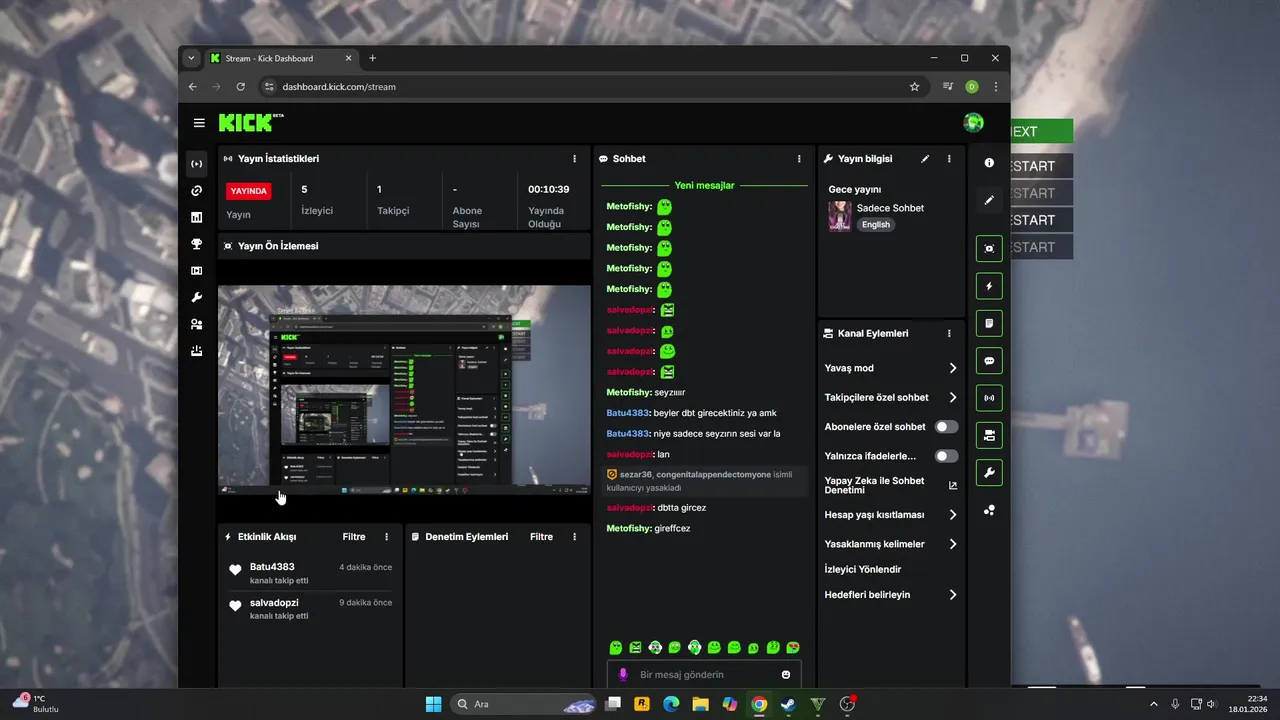
Task: Toggle the camera widget icon in right bar
Action: [x=989, y=435]
